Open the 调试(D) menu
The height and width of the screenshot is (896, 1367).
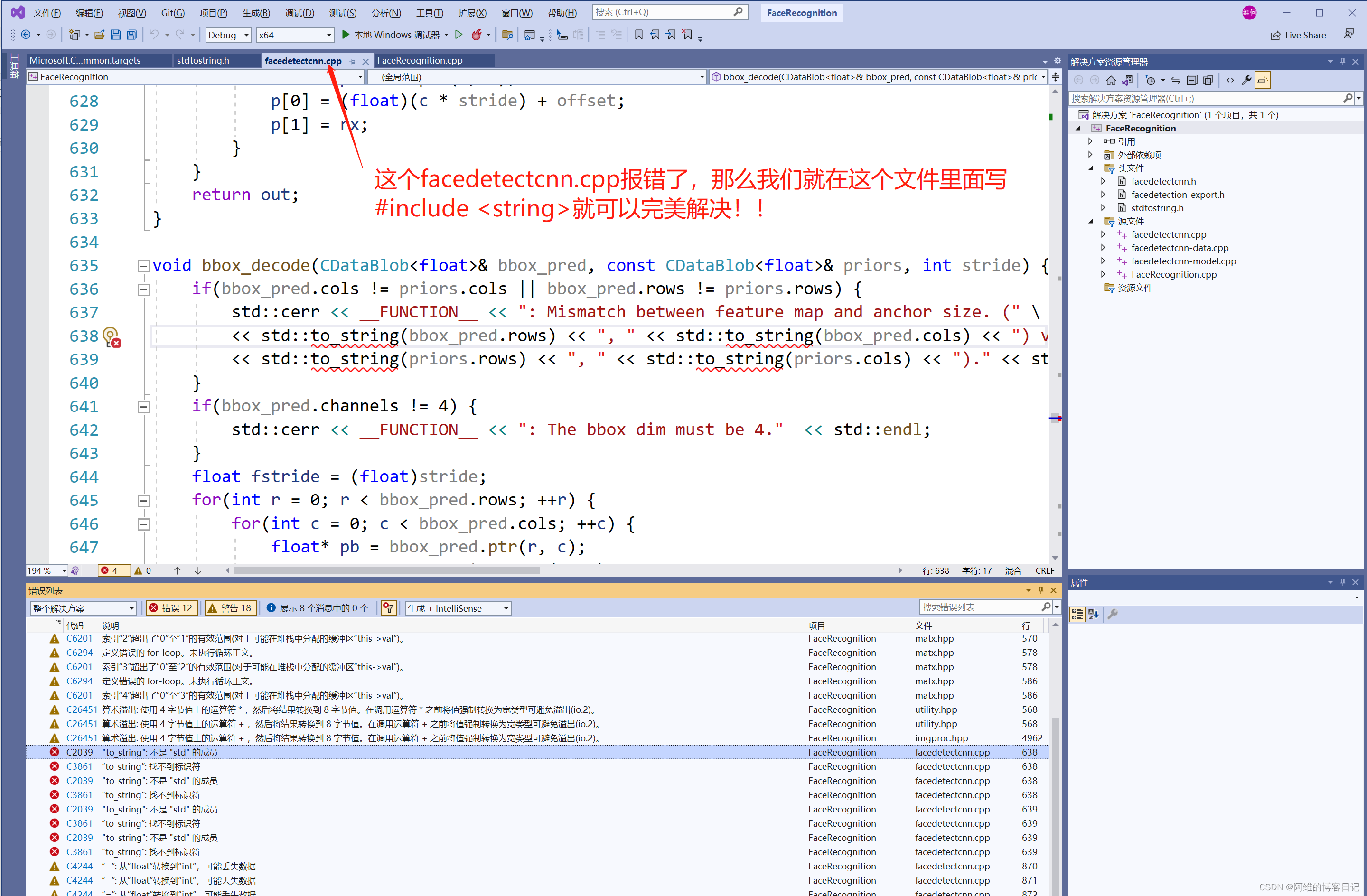pos(299,13)
